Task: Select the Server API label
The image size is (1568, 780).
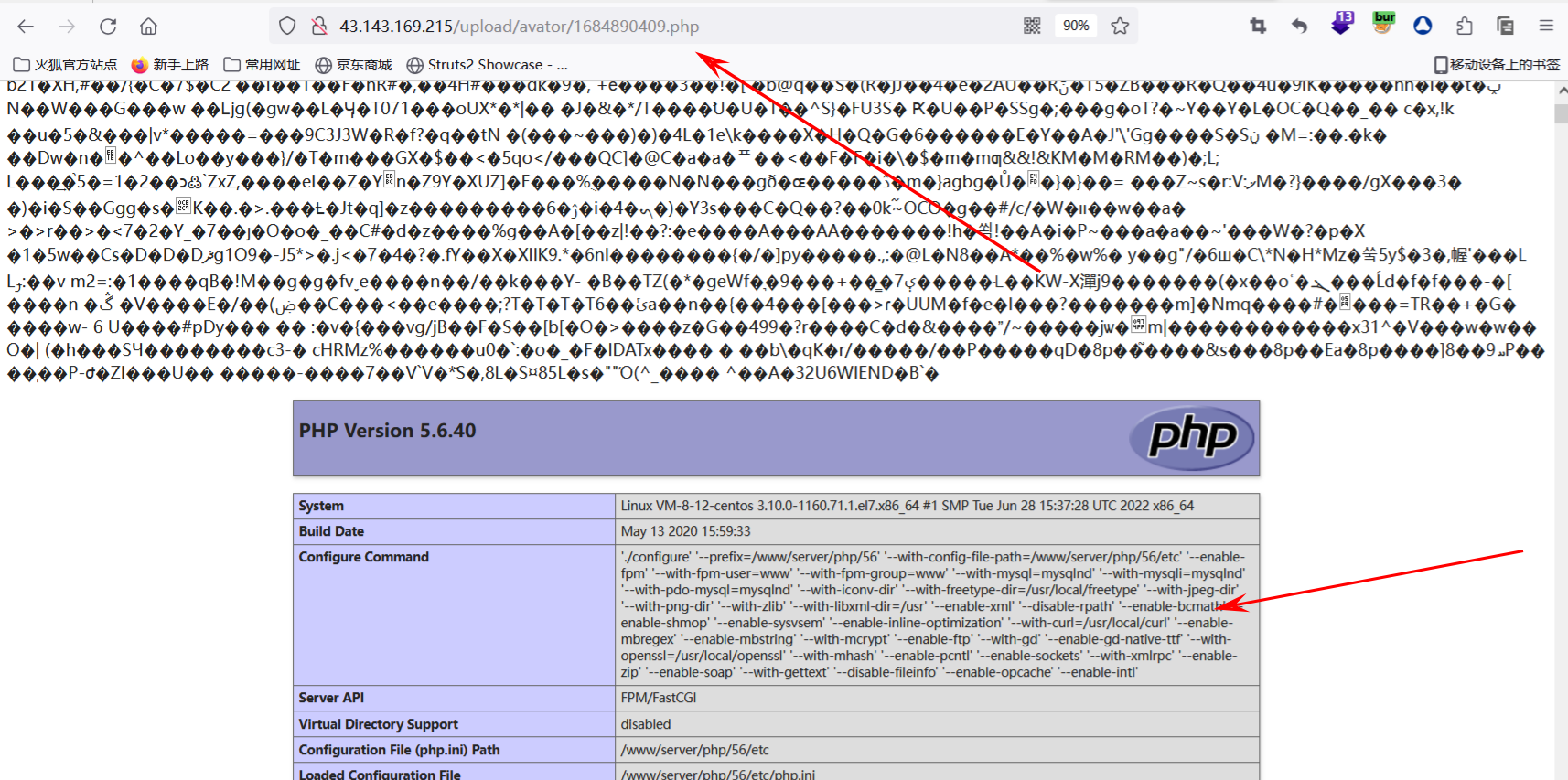Action: [331, 698]
